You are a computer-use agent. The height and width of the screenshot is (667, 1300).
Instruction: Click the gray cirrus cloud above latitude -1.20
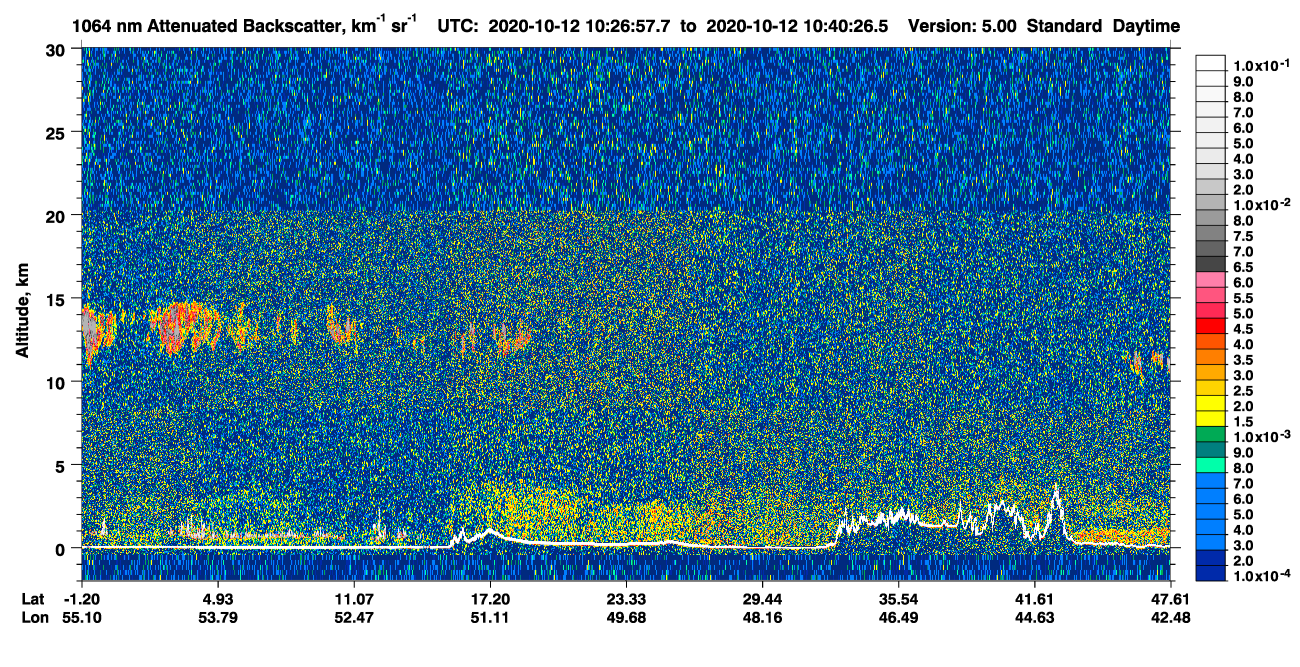(x=91, y=332)
